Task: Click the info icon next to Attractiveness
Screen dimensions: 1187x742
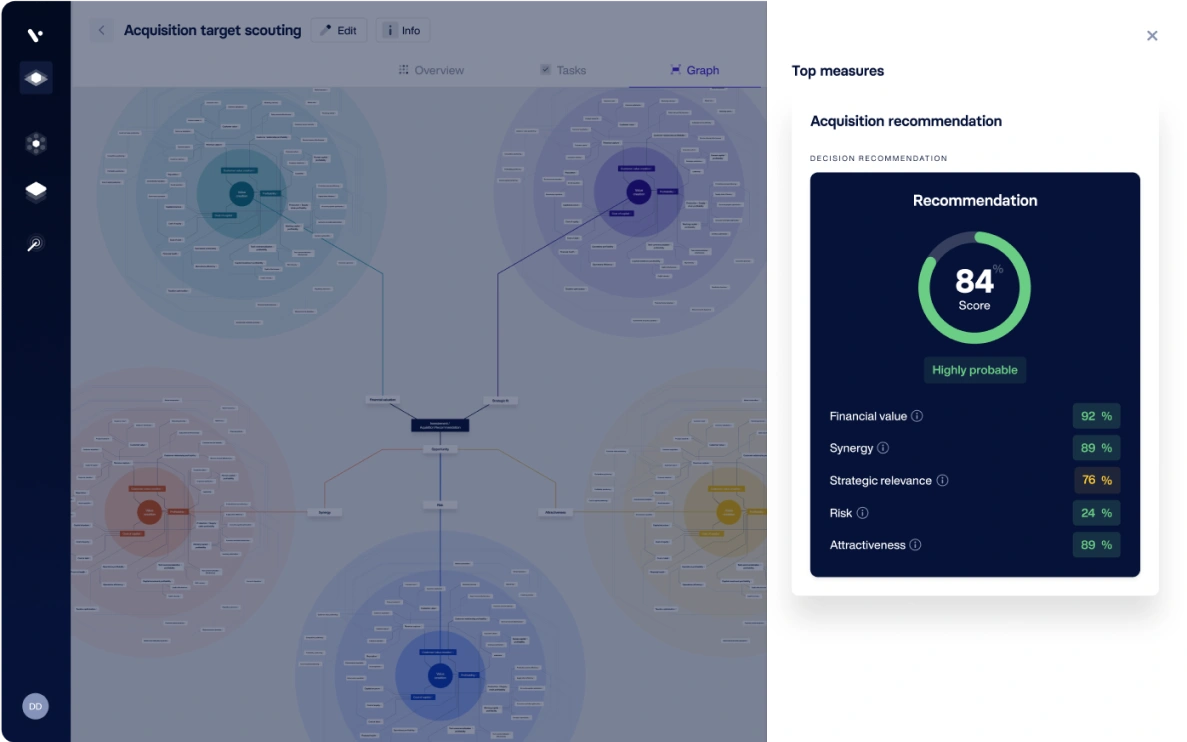Action: click(x=915, y=545)
